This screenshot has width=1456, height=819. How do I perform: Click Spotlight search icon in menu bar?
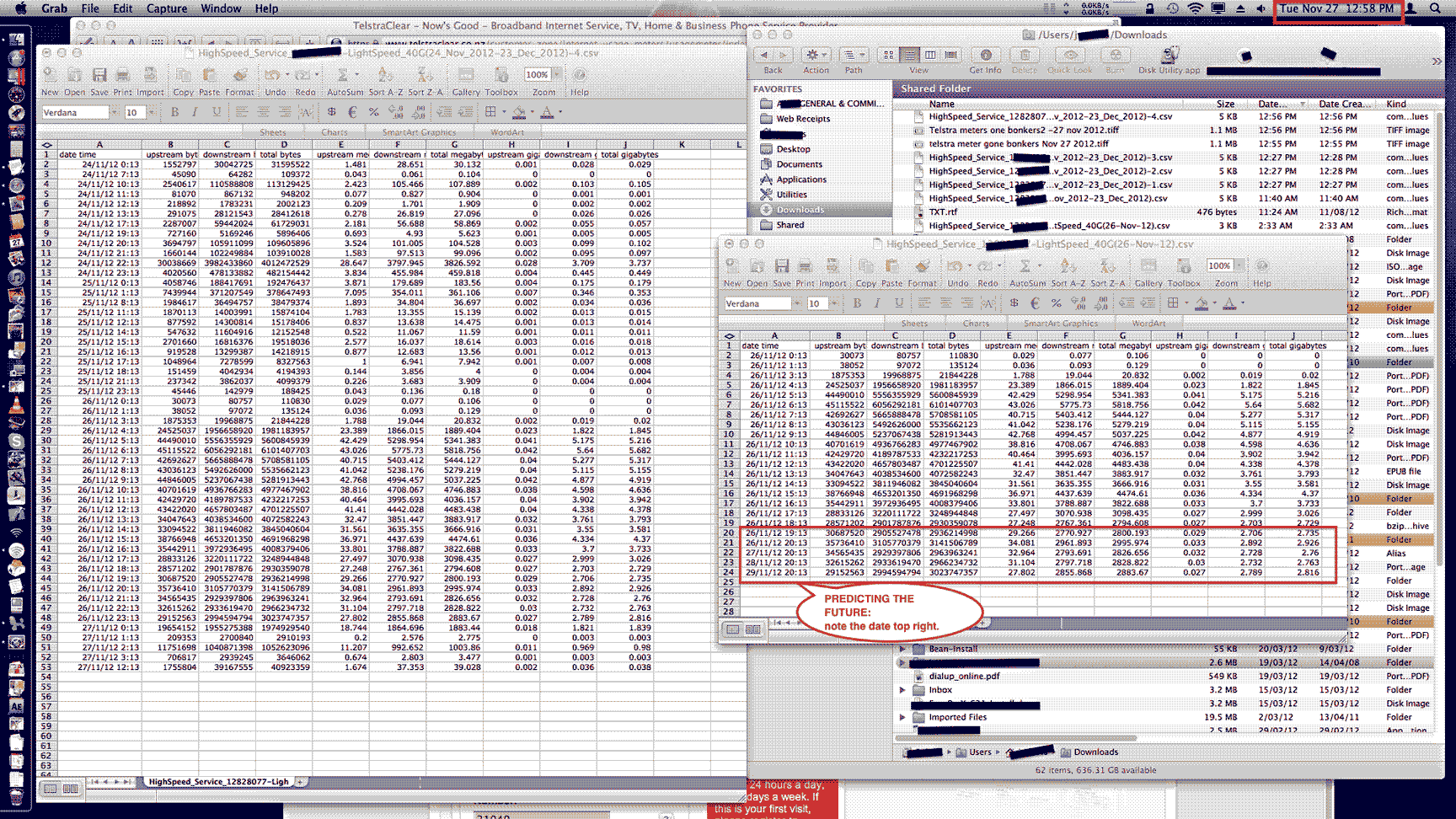pos(1434,8)
